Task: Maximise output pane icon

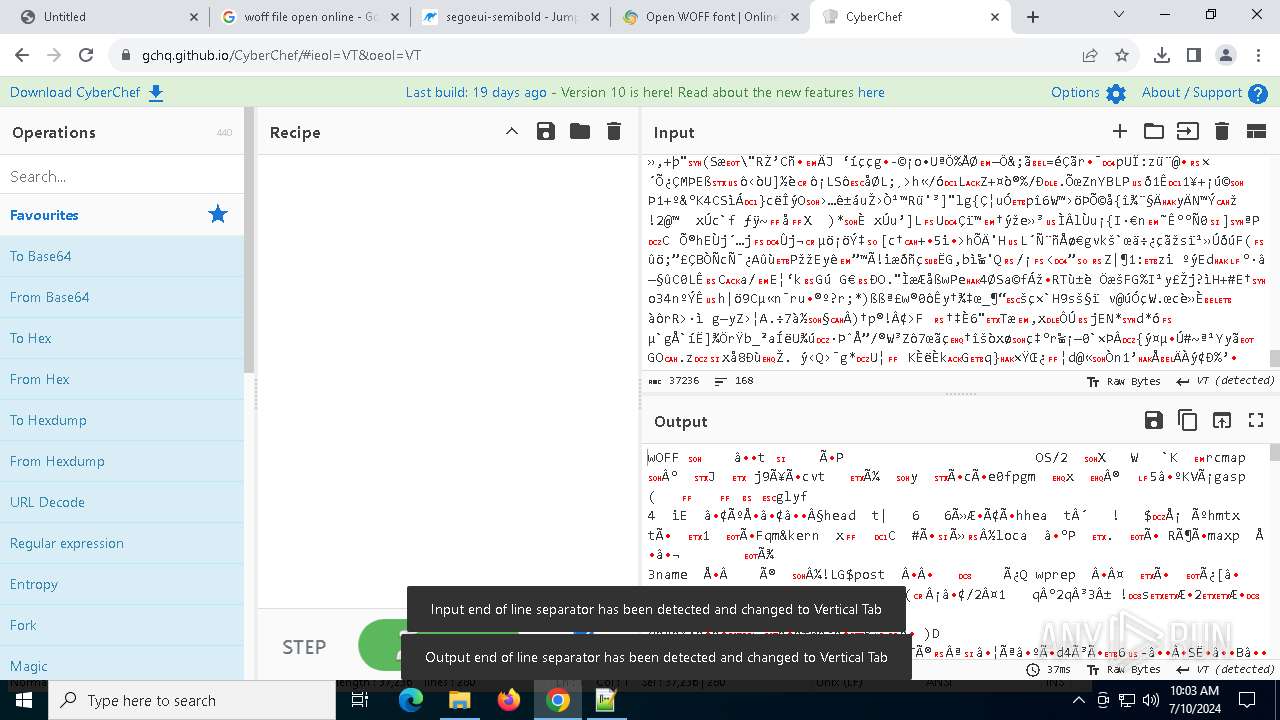Action: click(x=1256, y=421)
